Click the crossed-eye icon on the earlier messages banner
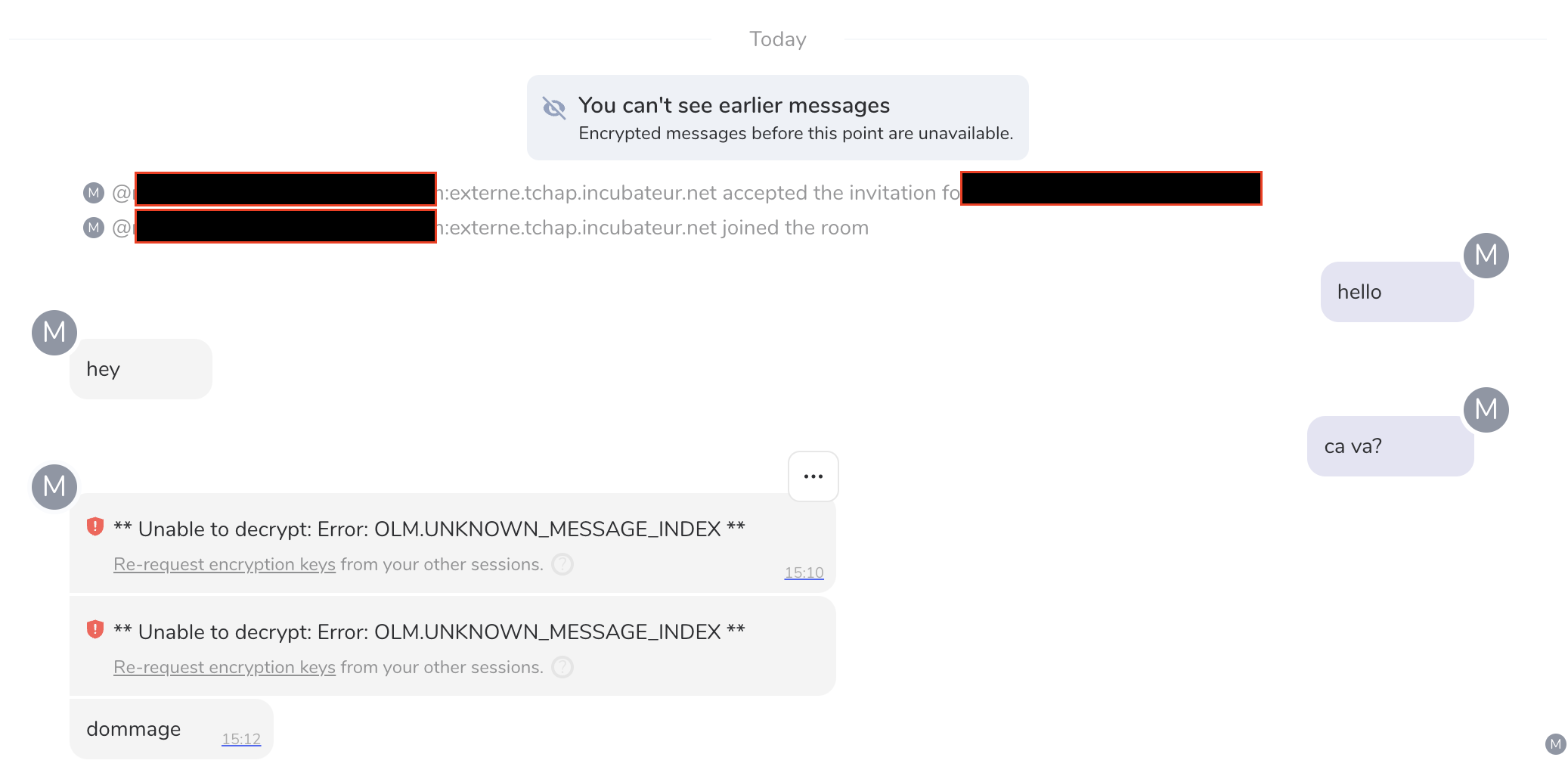Screen dimensions: 1568x782 pos(553,108)
